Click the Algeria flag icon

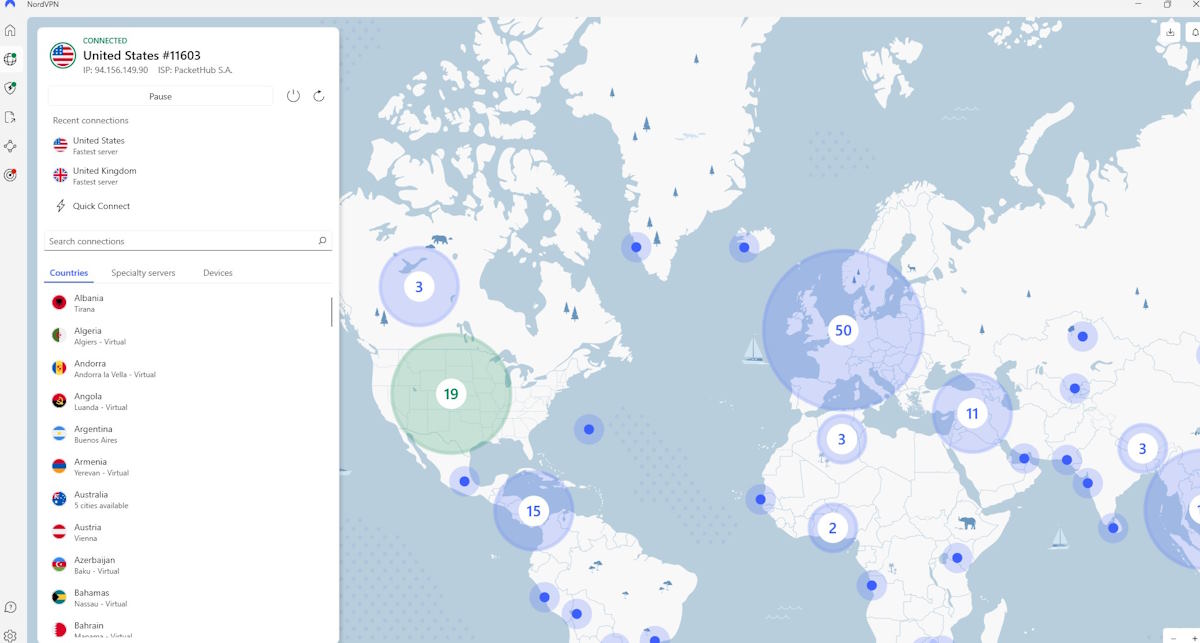click(x=60, y=335)
